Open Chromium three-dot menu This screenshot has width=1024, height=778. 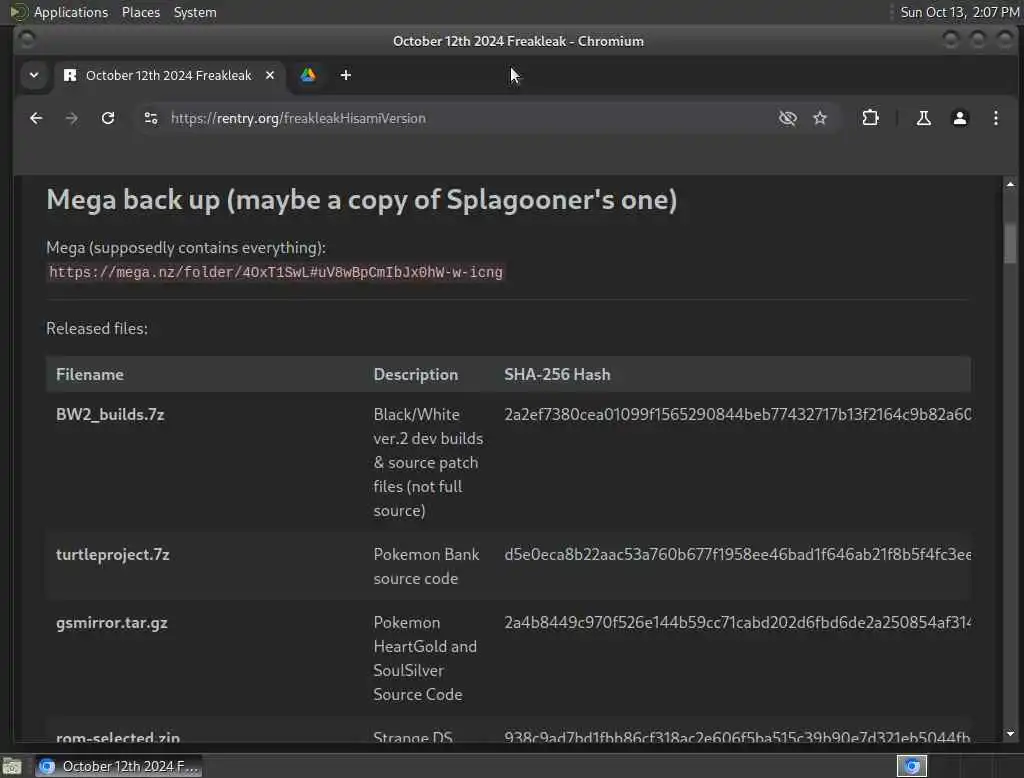[995, 118]
